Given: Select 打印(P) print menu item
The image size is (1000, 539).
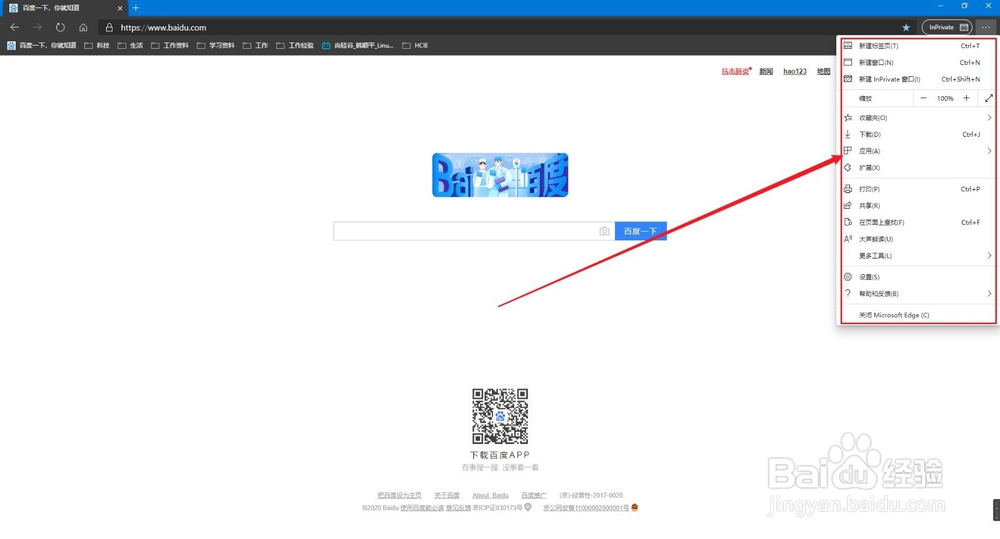Looking at the screenshot, I should tap(917, 189).
